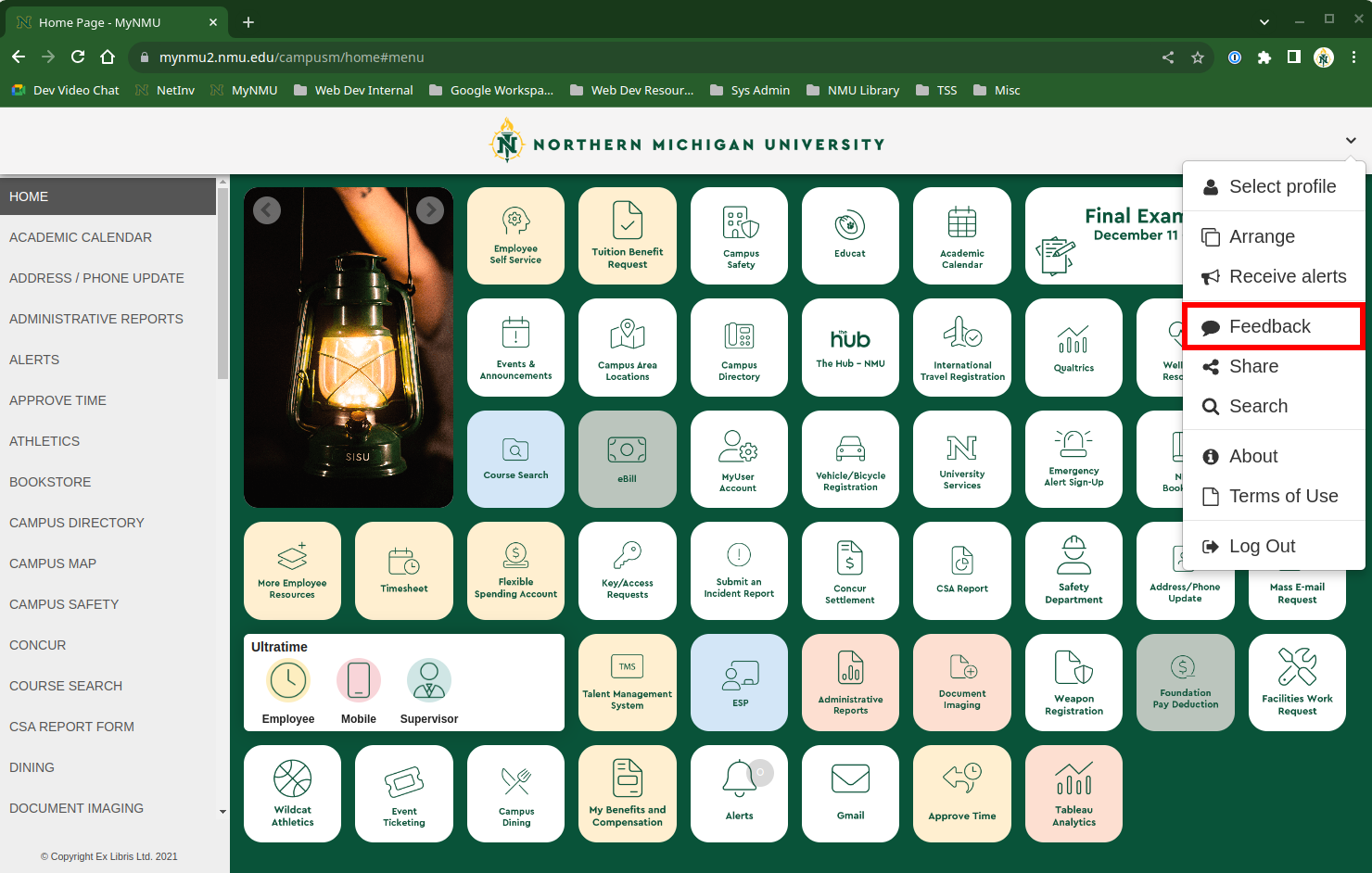Image resolution: width=1372 pixels, height=873 pixels.
Task: Open the Safety Department tile
Action: pyautogui.click(x=1073, y=571)
